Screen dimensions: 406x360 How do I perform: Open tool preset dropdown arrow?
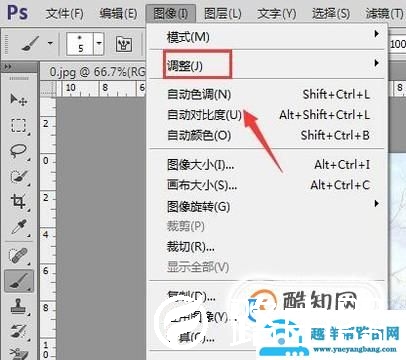[50, 43]
